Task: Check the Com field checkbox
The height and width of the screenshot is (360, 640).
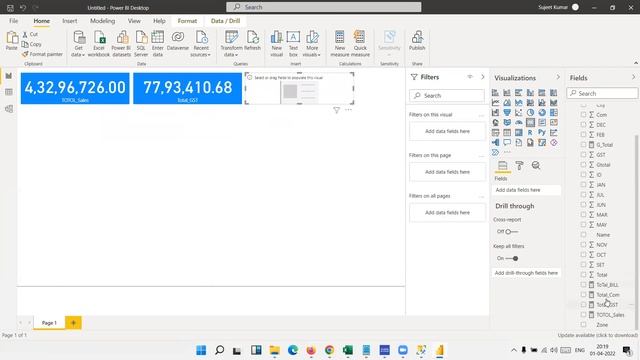Action: [x=583, y=115]
